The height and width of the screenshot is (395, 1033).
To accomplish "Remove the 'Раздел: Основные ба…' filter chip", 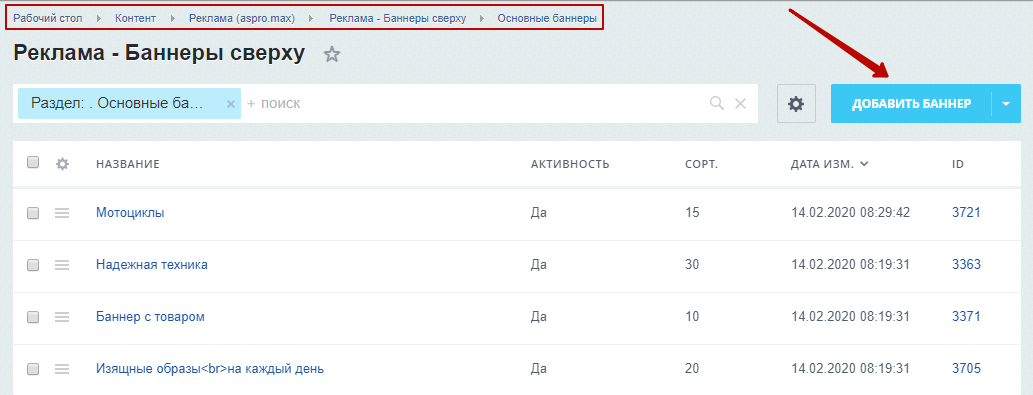I will pyautogui.click(x=231, y=104).
